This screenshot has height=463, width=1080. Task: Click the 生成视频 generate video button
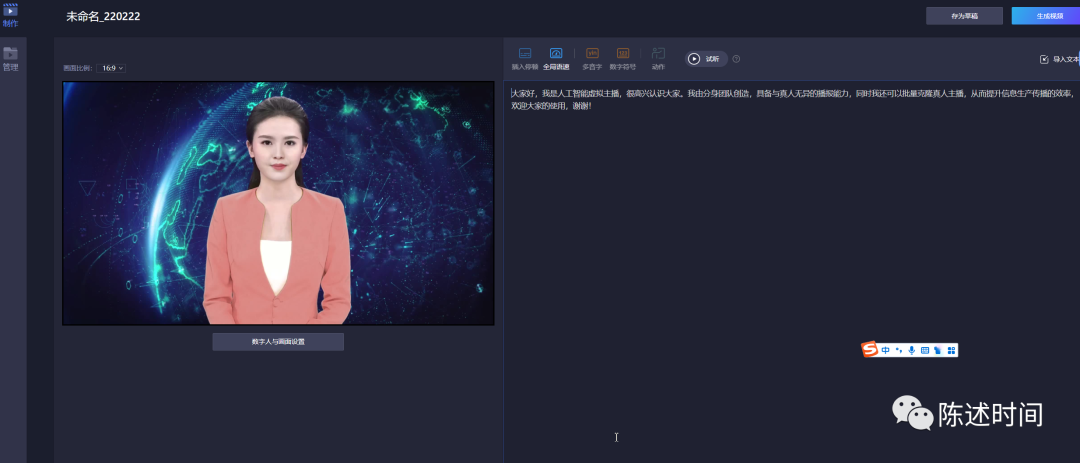click(1046, 16)
